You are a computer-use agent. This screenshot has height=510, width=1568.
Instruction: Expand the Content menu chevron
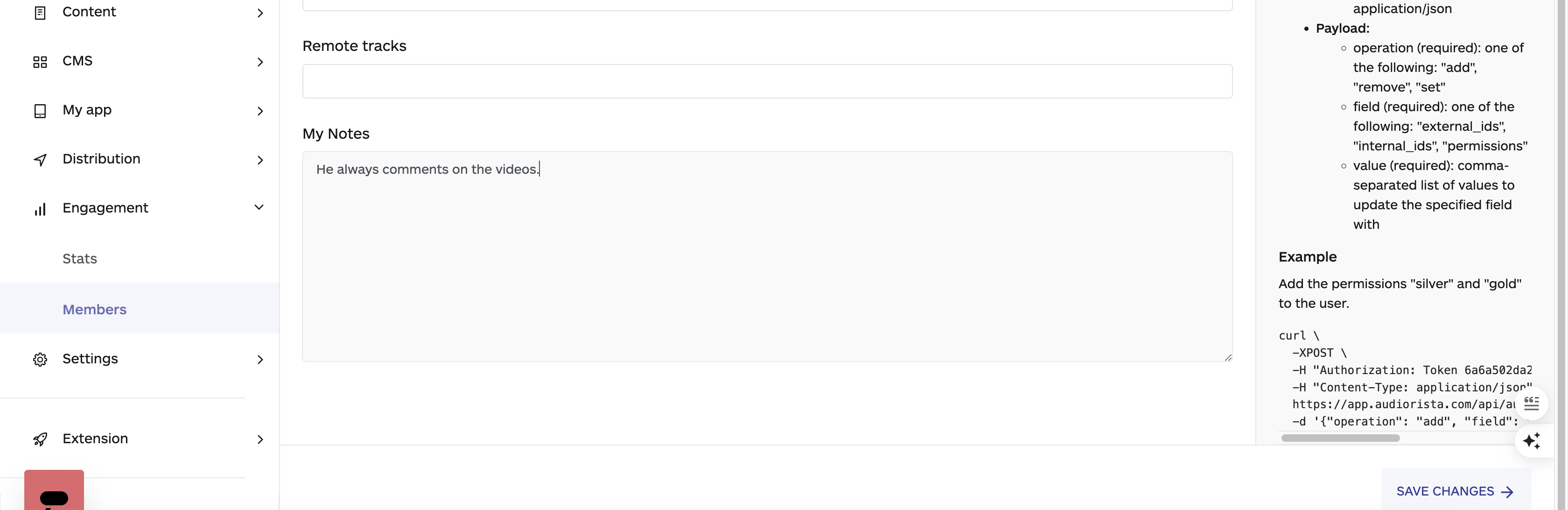pos(260,12)
